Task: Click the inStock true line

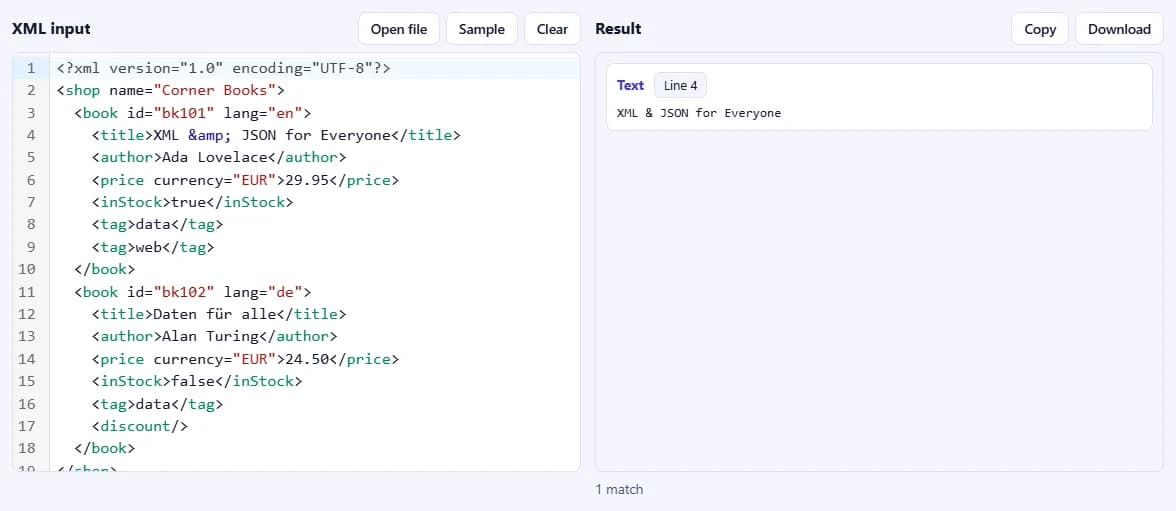Action: pos(193,203)
